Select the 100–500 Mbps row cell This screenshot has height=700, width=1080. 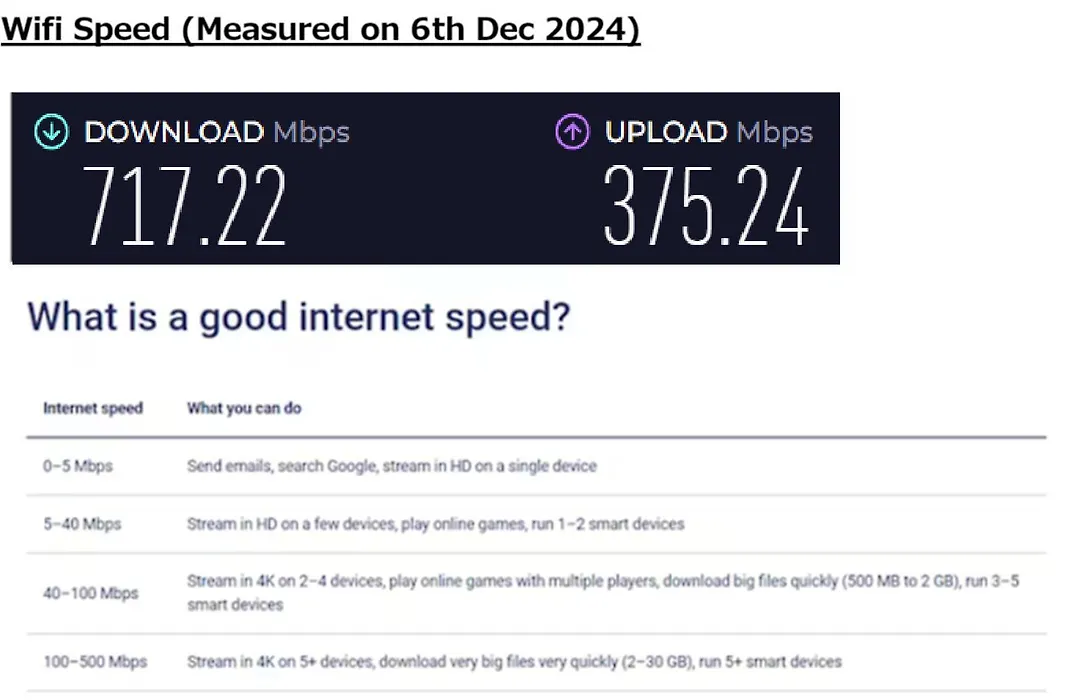pos(95,661)
